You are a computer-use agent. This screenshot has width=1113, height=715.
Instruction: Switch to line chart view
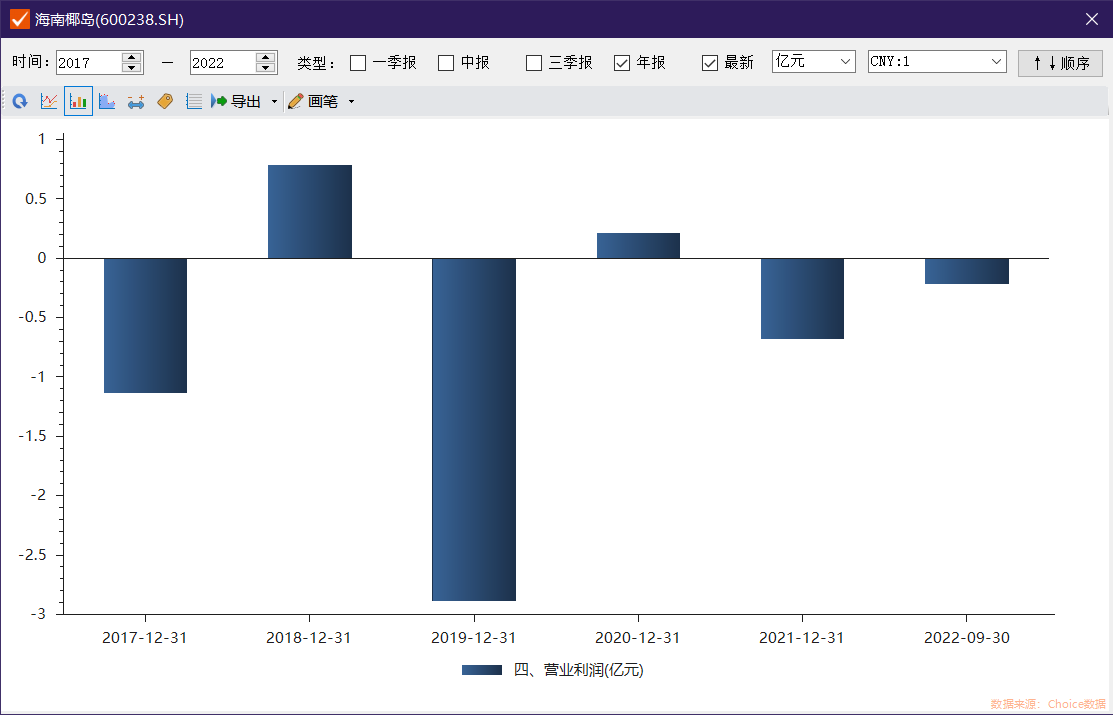pyautogui.click(x=48, y=101)
